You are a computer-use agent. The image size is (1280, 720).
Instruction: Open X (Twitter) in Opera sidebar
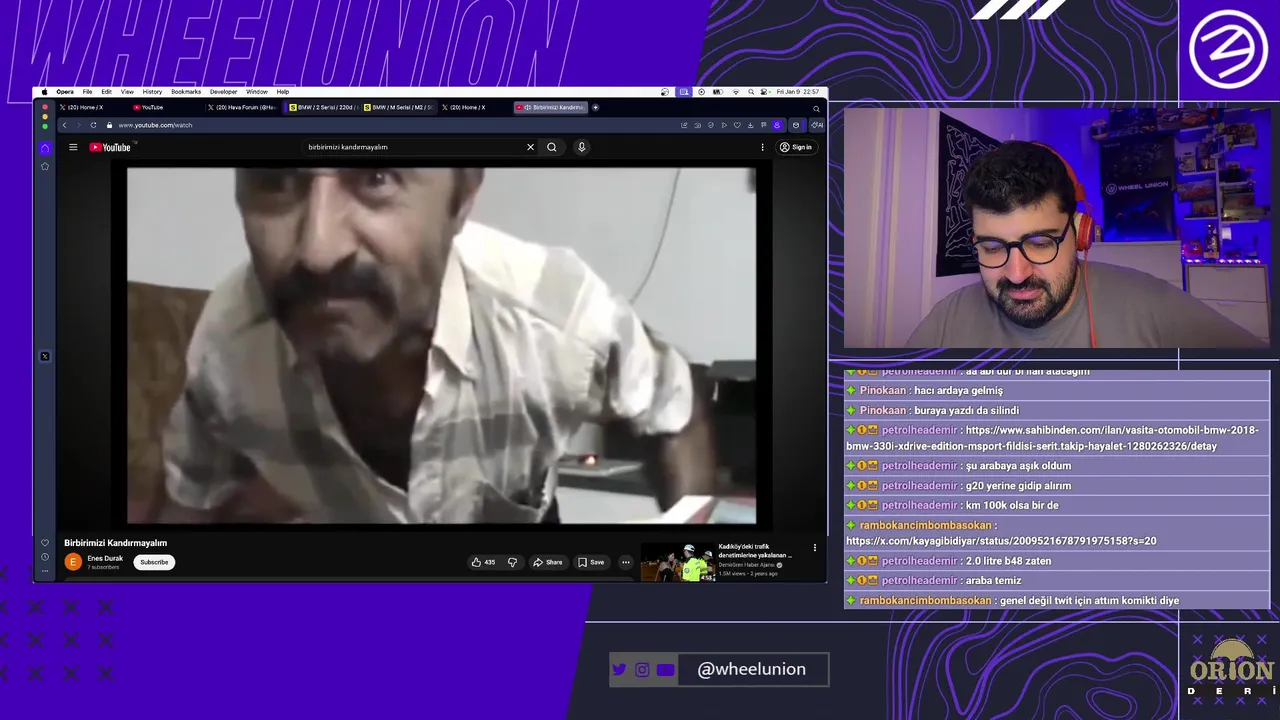click(x=44, y=356)
